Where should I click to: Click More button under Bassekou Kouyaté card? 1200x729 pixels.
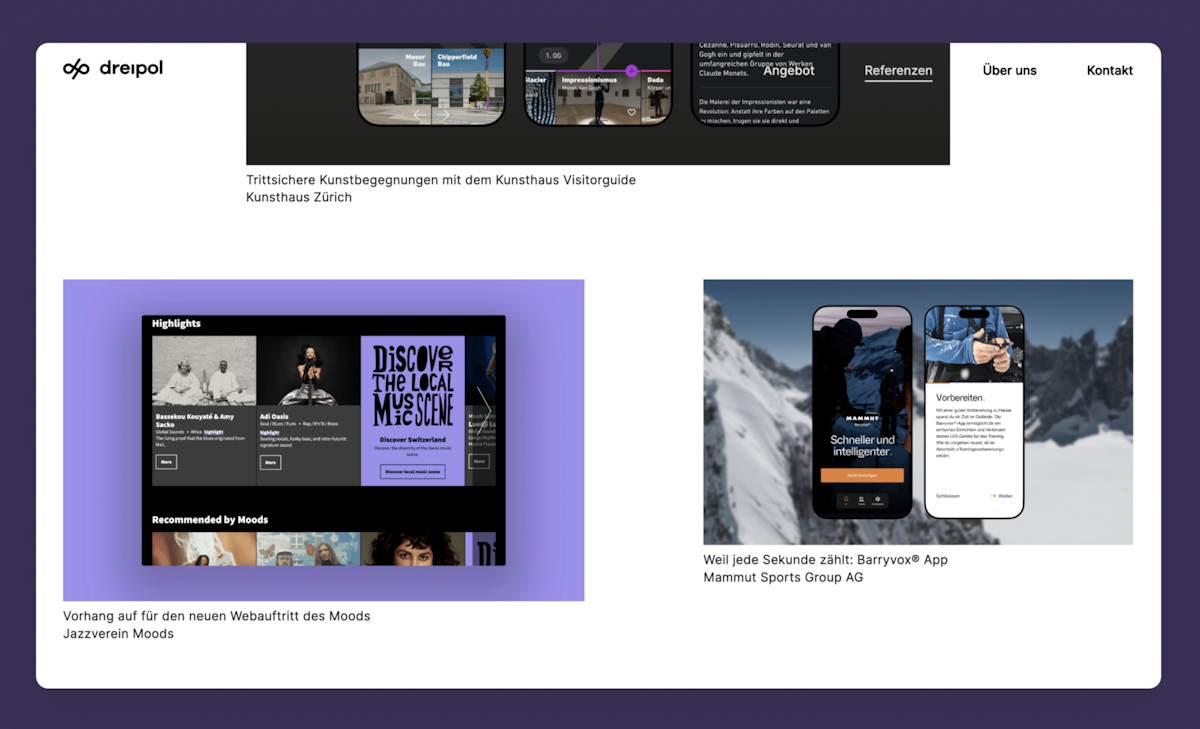[x=167, y=462]
